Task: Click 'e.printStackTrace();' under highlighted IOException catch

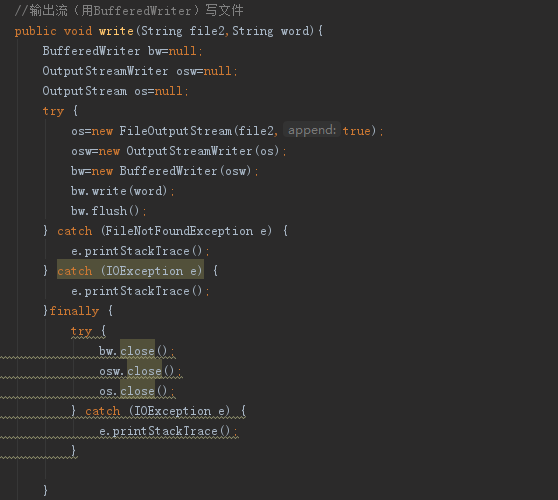Action: (140, 291)
